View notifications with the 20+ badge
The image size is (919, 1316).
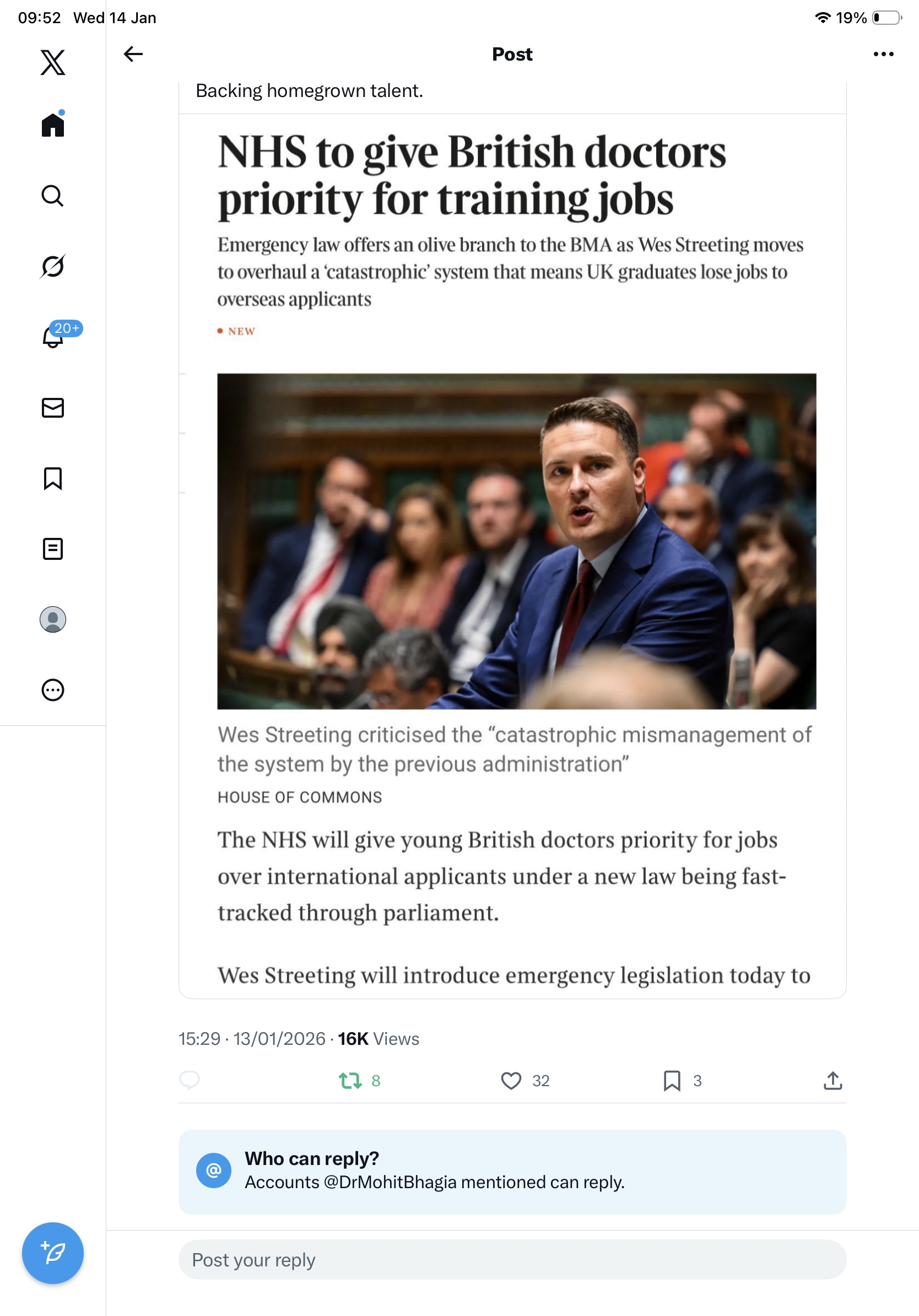point(53,337)
